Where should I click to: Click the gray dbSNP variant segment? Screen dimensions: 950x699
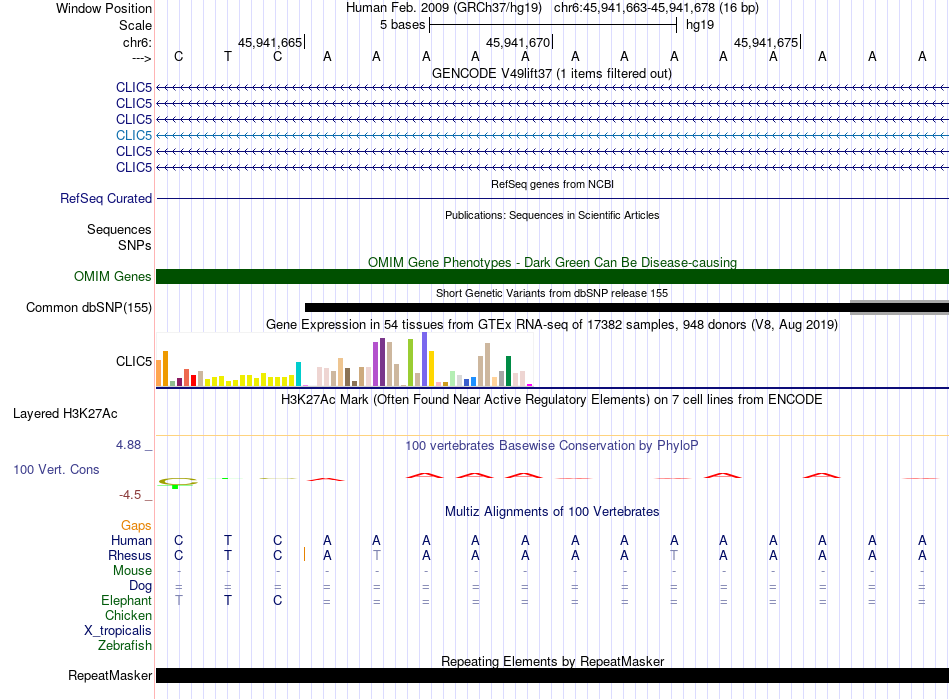[899, 307]
